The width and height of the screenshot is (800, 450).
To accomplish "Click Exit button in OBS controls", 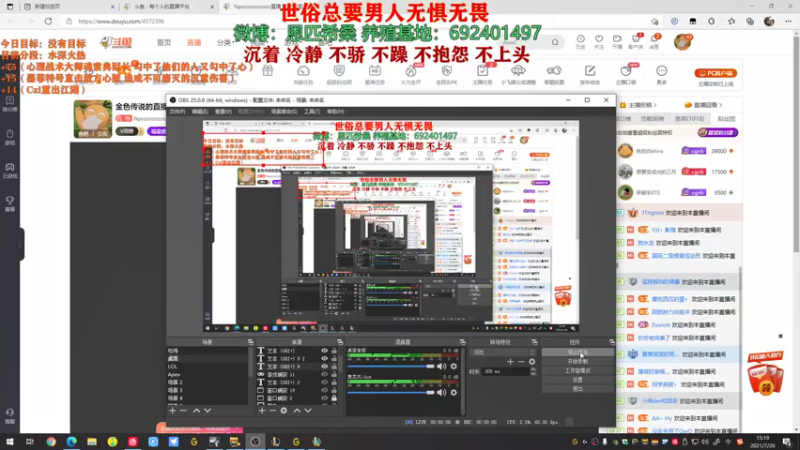I will [x=578, y=389].
